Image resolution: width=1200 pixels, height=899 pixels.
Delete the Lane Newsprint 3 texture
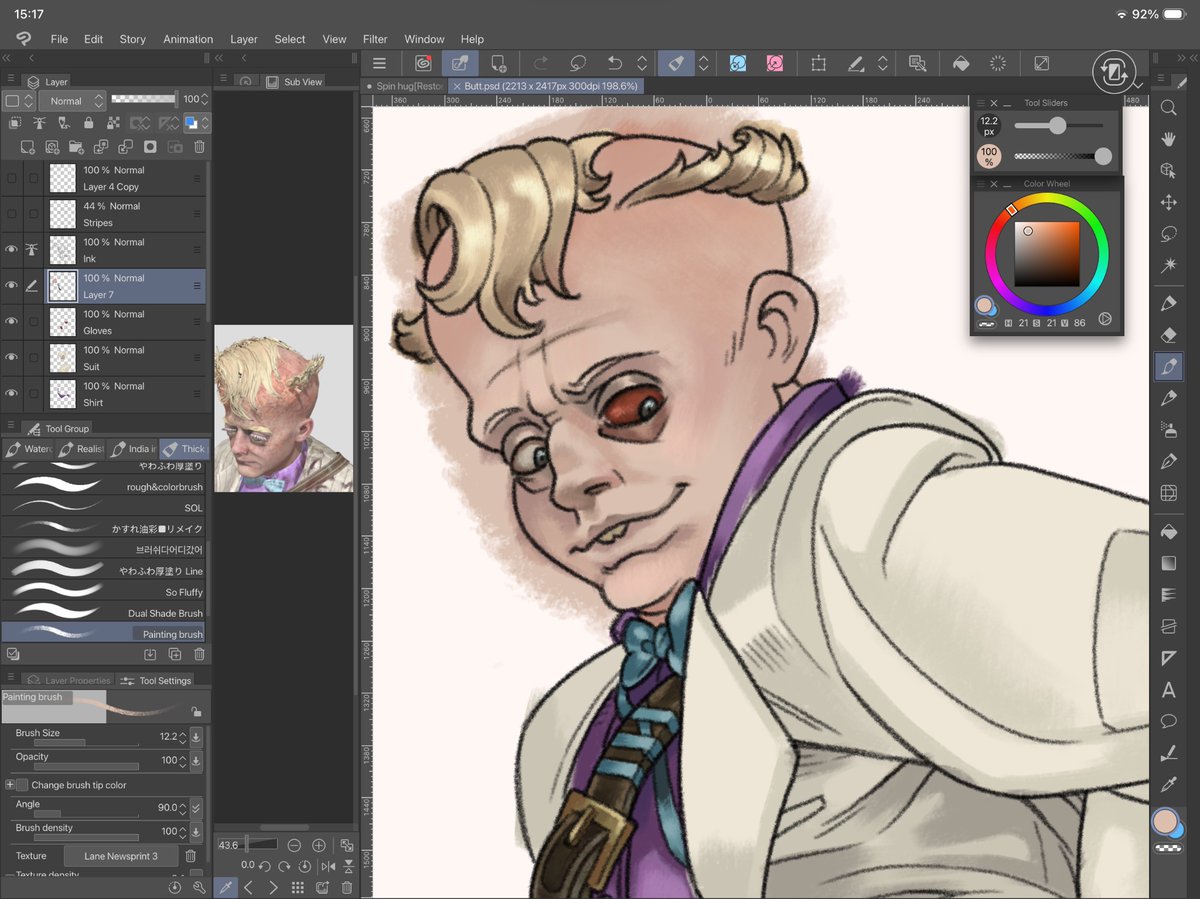(x=191, y=856)
